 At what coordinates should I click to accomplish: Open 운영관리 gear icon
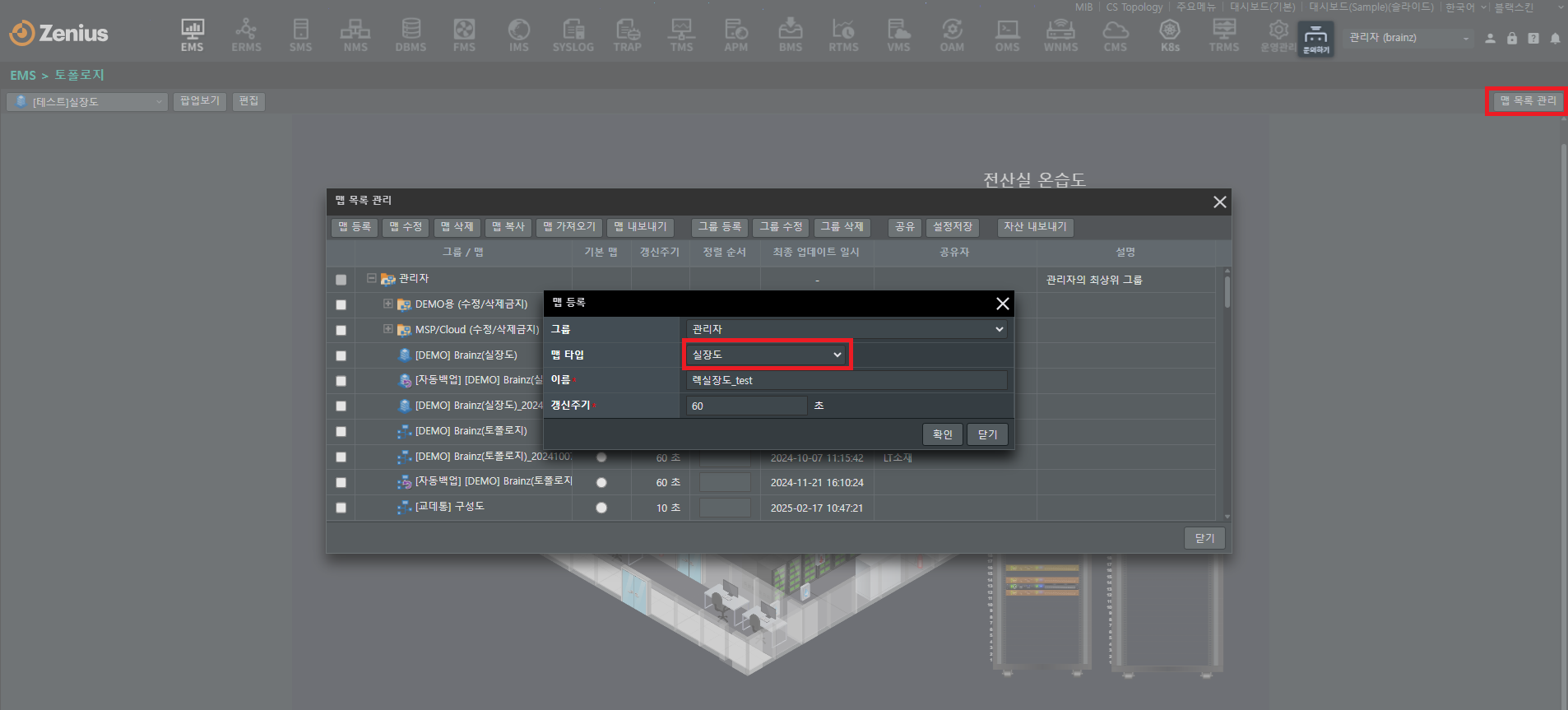(x=1278, y=35)
